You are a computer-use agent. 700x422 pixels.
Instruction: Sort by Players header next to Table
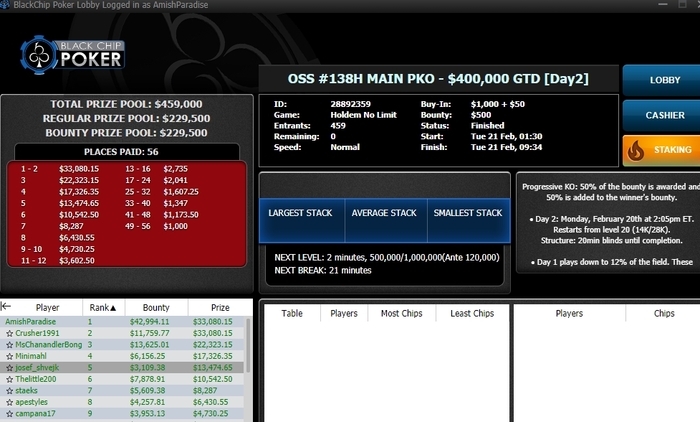click(344, 313)
